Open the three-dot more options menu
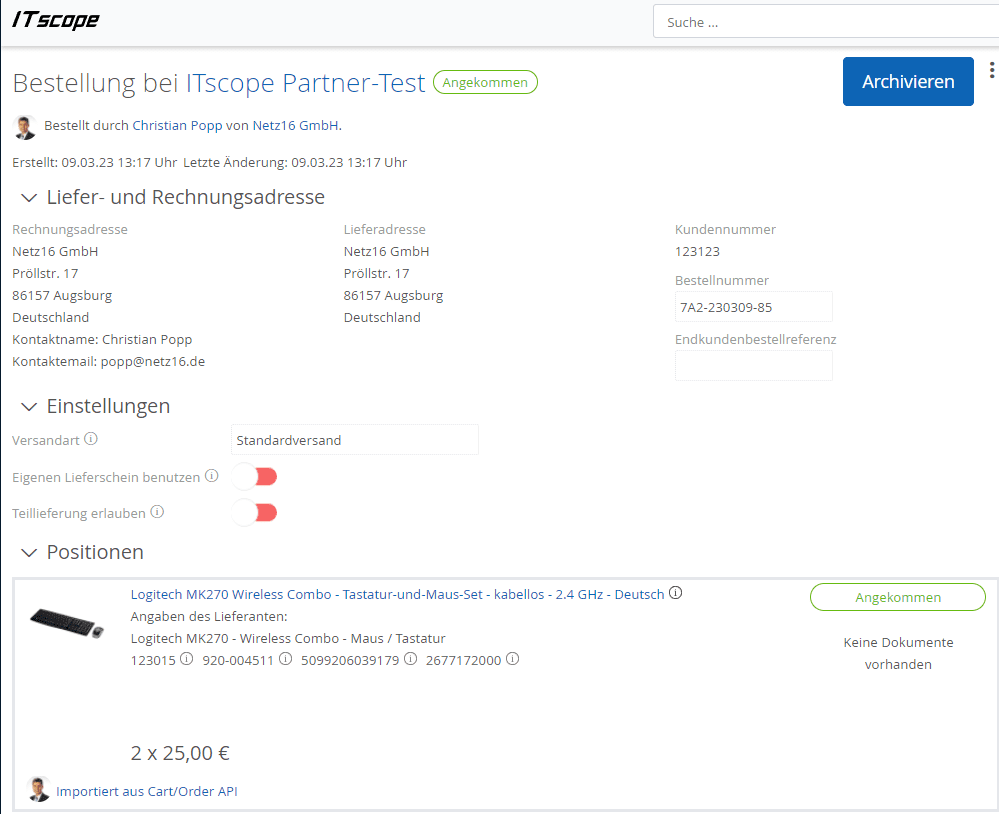Screen dimensions: 999x814 [991, 70]
